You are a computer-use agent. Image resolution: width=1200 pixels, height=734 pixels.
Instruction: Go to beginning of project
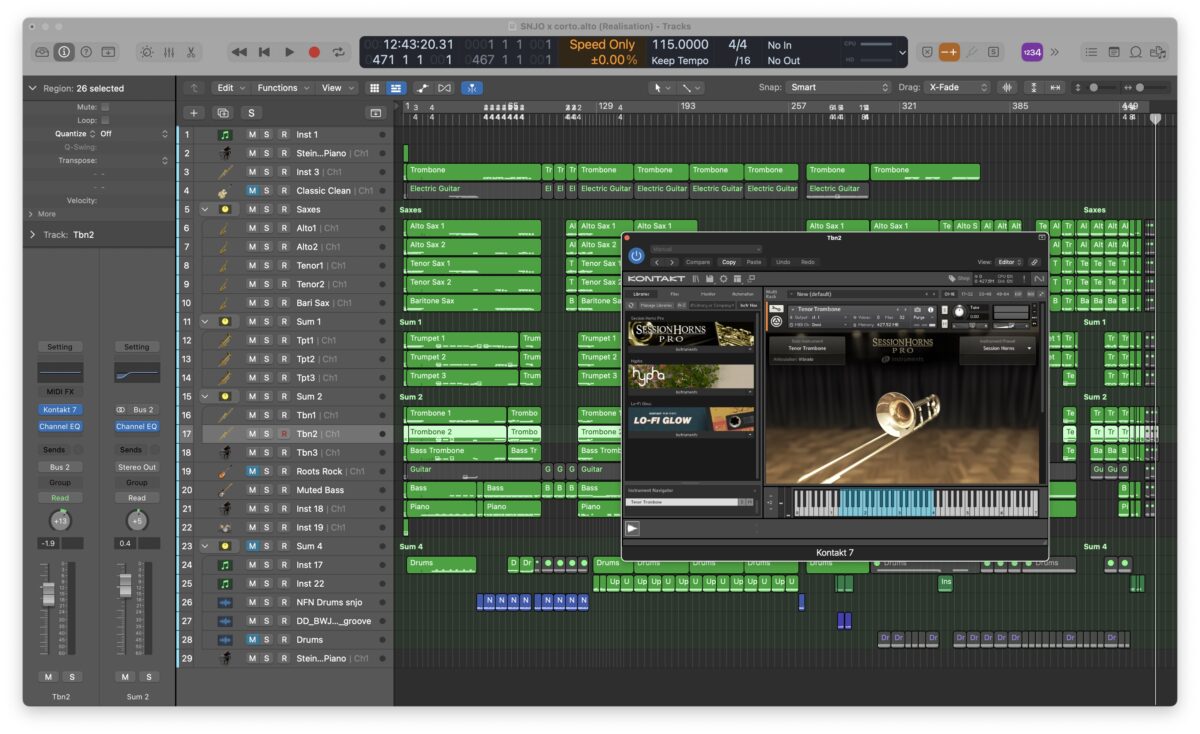pyautogui.click(x=264, y=52)
